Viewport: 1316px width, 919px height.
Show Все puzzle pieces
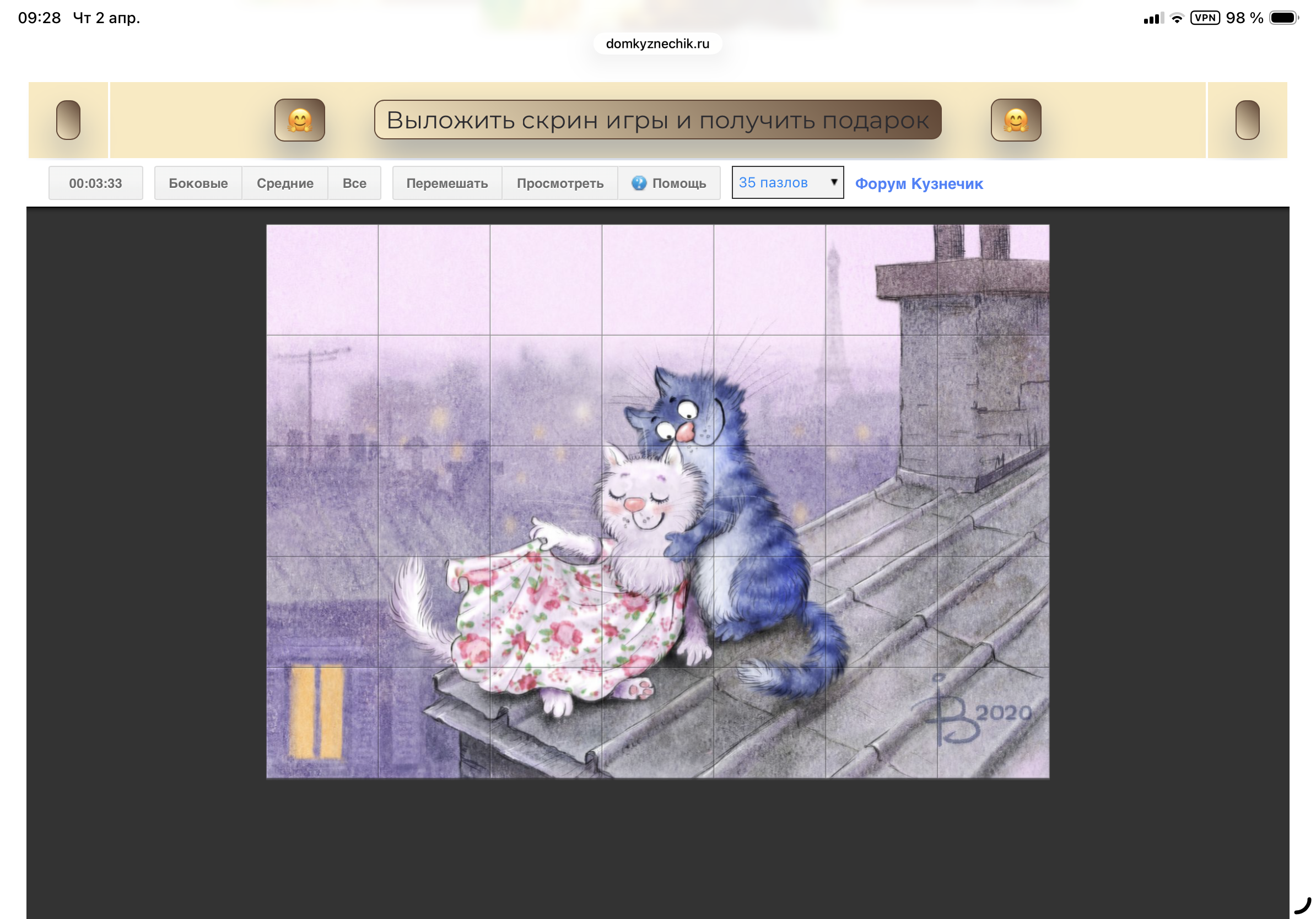pyautogui.click(x=354, y=183)
